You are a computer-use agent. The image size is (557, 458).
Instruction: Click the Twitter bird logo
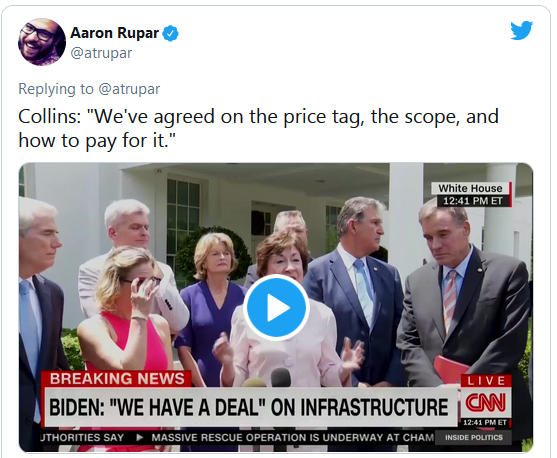tap(521, 31)
